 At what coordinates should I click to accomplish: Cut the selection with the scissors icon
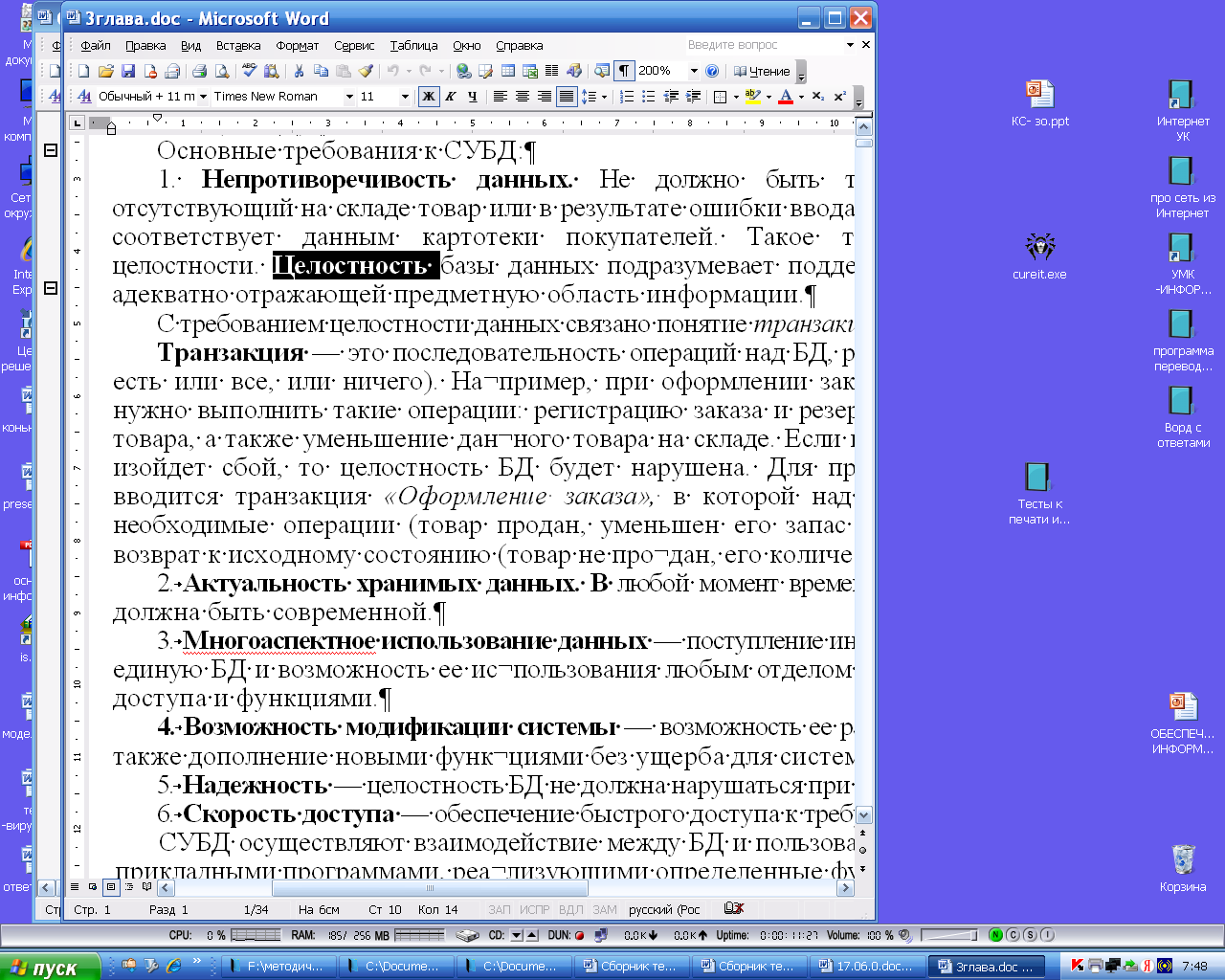pyautogui.click(x=299, y=71)
